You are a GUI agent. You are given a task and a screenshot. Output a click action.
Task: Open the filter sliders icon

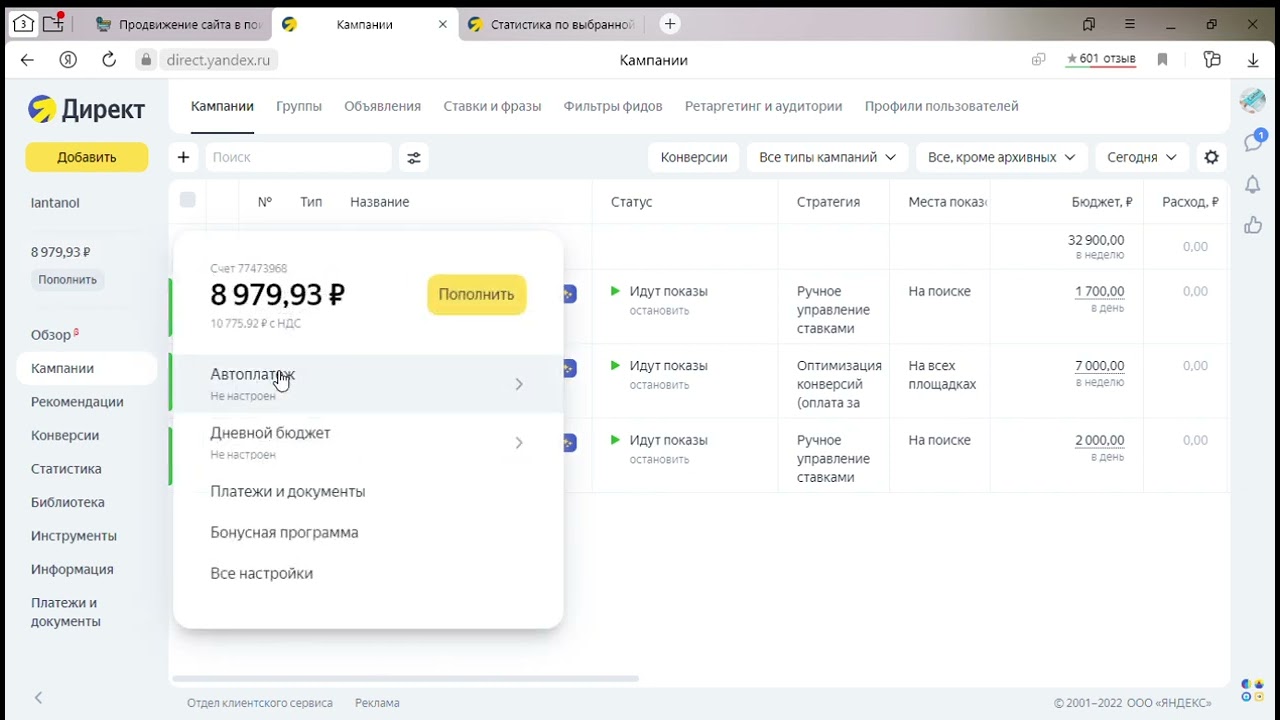414,157
